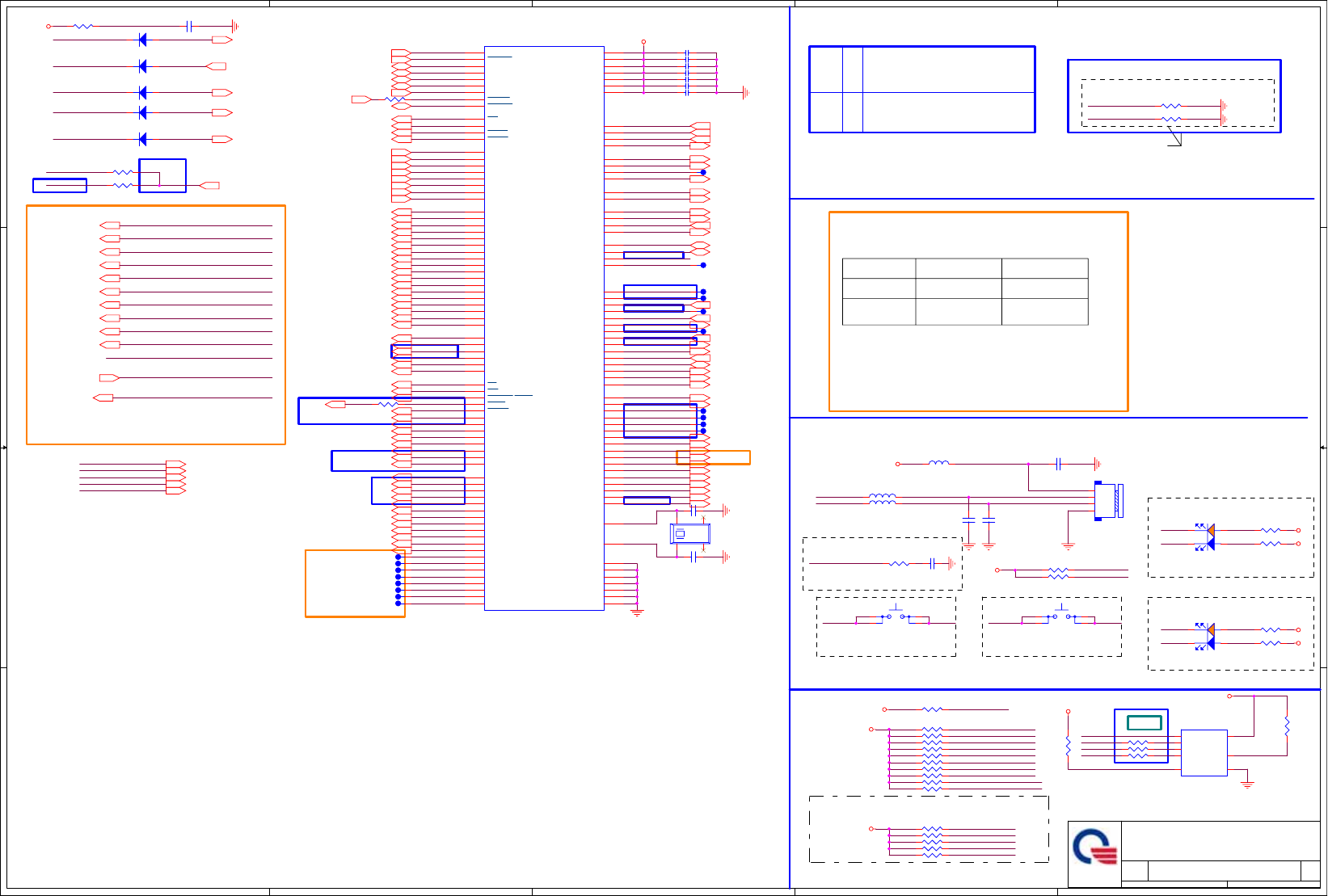Image resolution: width=1328 pixels, height=896 pixels.
Task: Select the teal rectangle inside the blue box
Action: 1145,723
